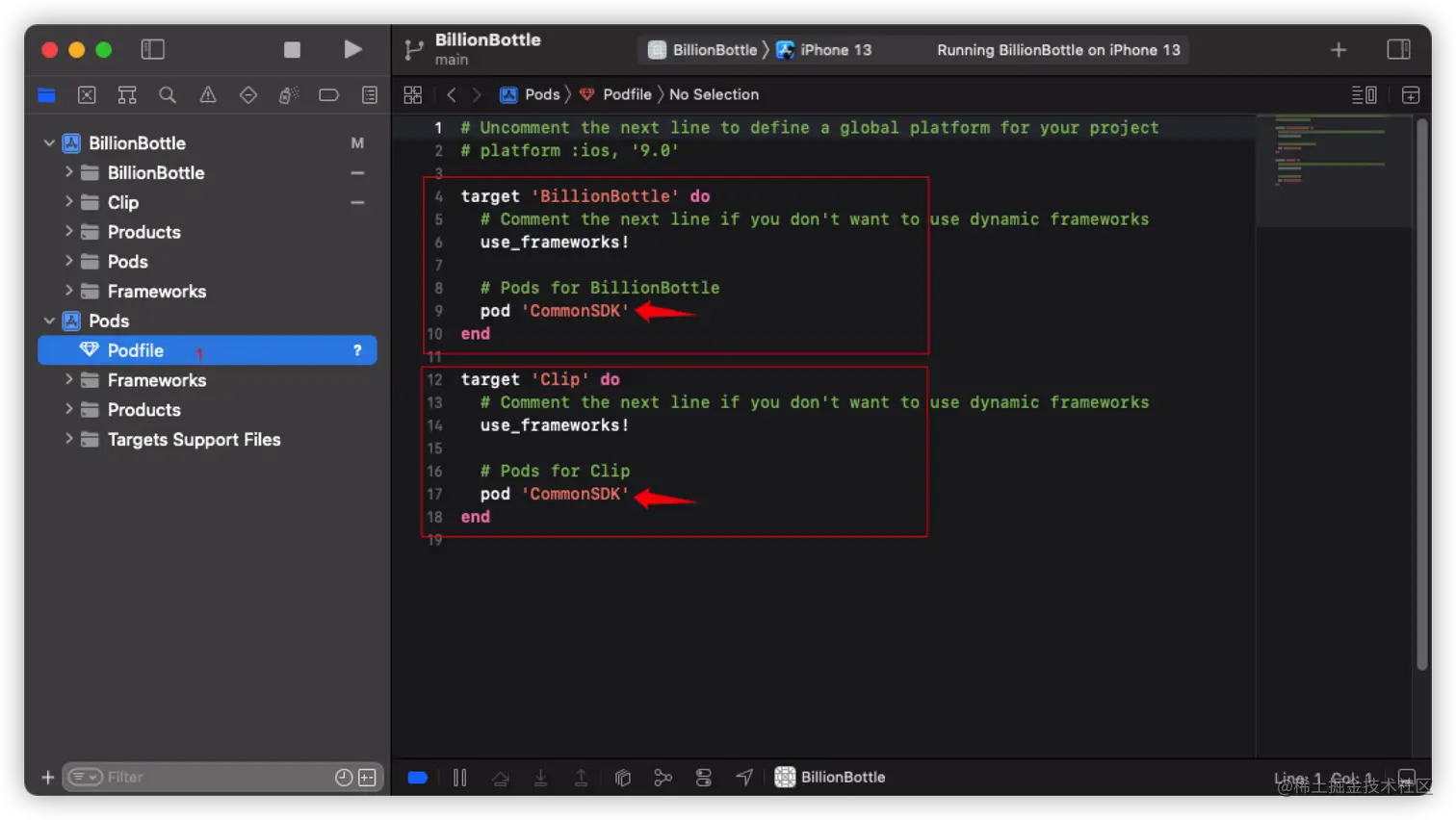Open the Find navigator magnifier
Screen dimensions: 1456x820
coord(168,94)
